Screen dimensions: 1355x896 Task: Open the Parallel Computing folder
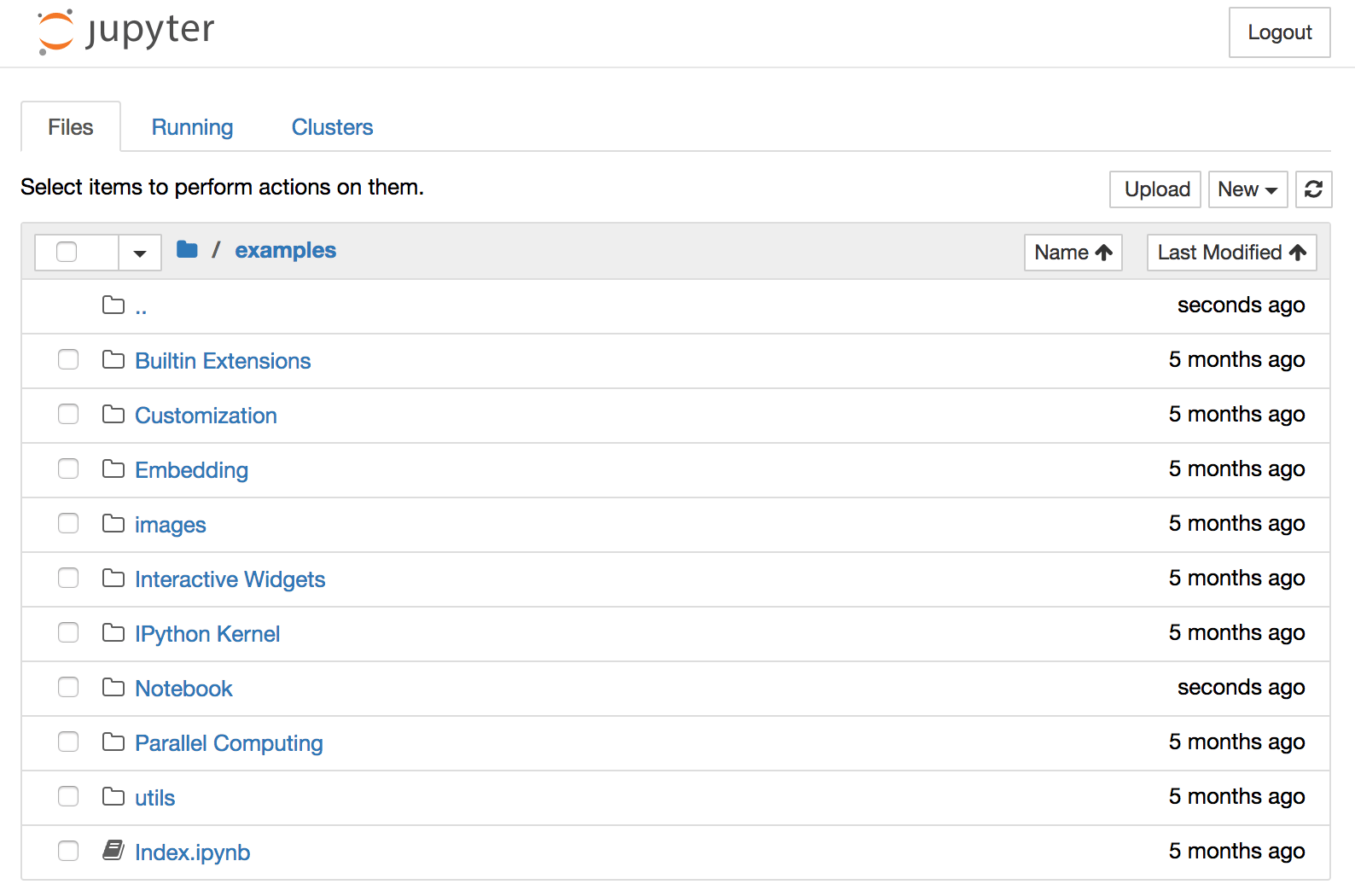(x=229, y=743)
